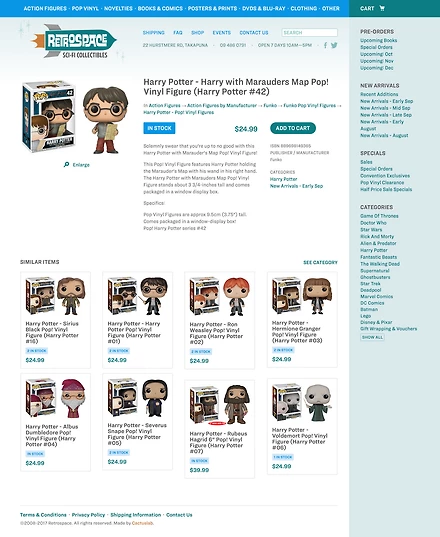Image resolution: width=440 pixels, height=537 pixels.
Task: Open See Category link
Action: pyautogui.click(x=320, y=262)
